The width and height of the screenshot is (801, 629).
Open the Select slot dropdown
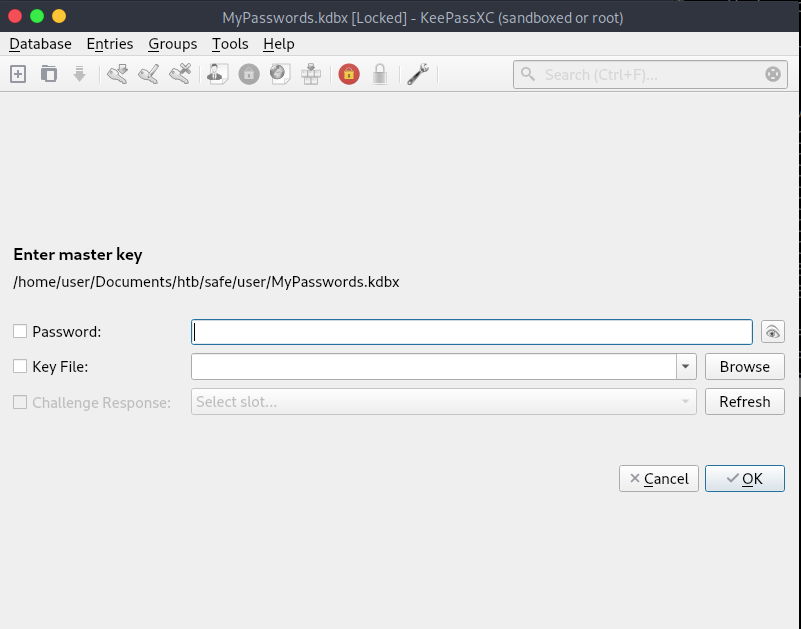click(444, 402)
